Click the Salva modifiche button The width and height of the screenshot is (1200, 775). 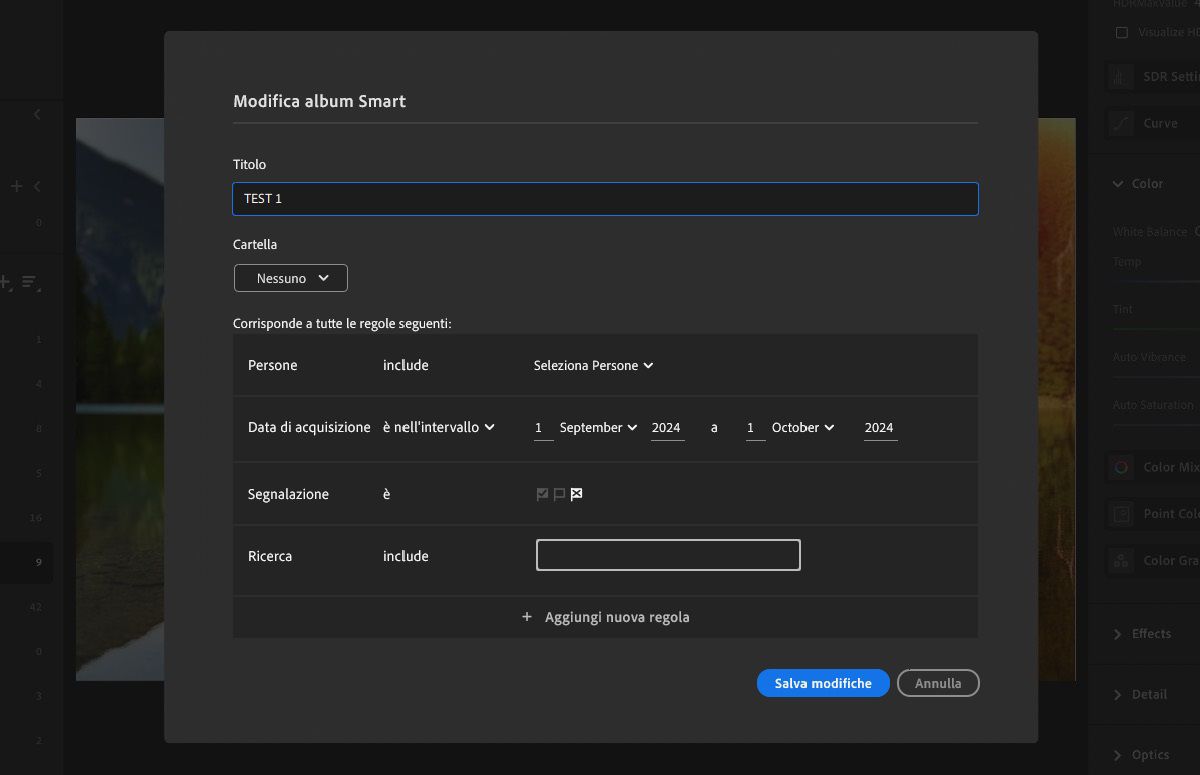tap(822, 683)
